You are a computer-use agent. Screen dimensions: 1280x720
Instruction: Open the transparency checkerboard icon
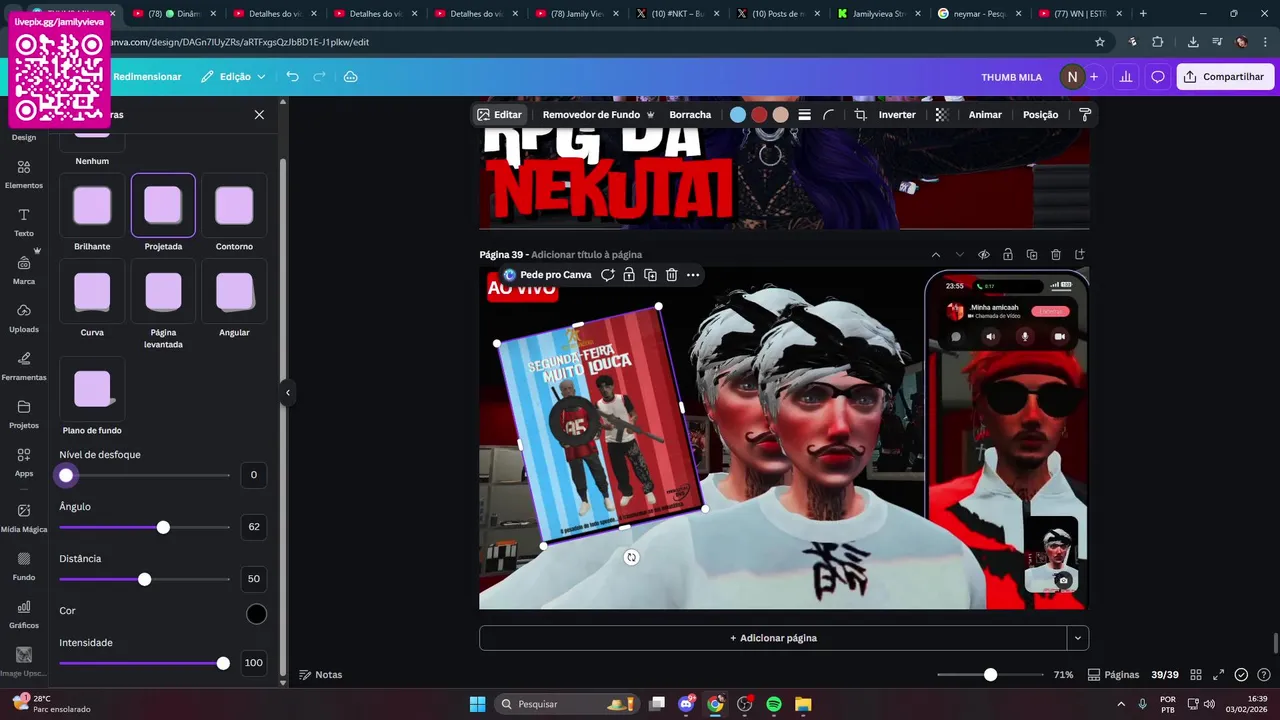click(941, 115)
